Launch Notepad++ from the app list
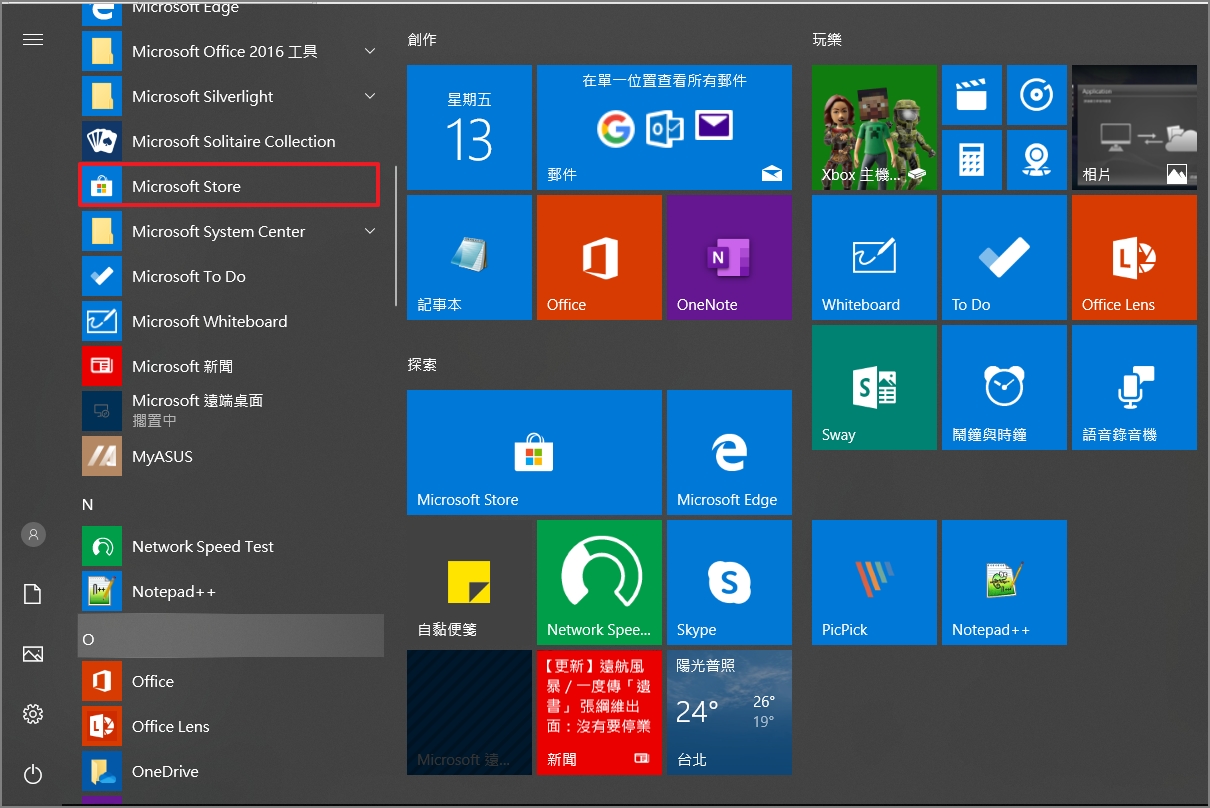1210x808 pixels. pyautogui.click(x=231, y=591)
